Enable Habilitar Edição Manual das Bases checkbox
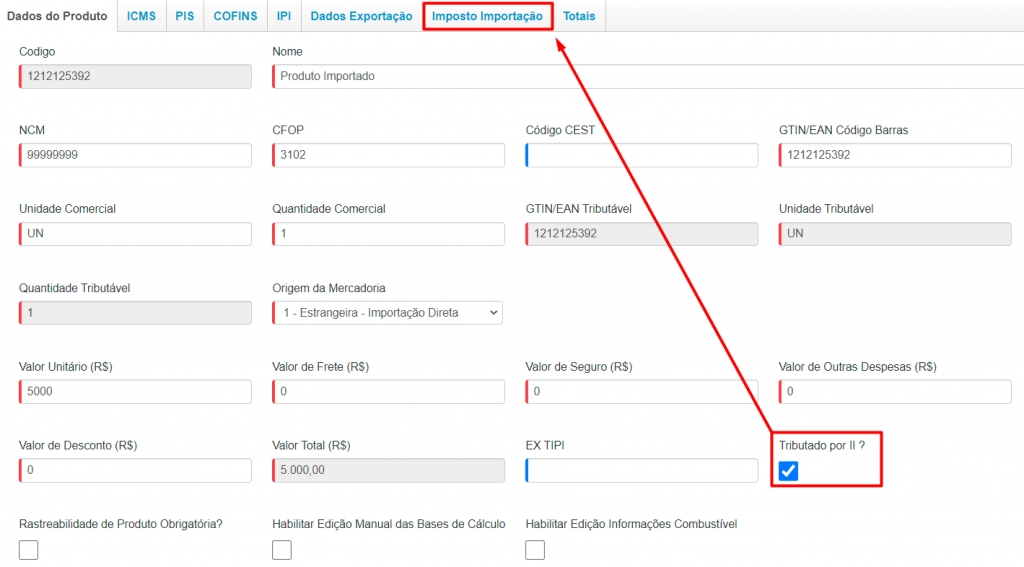Viewport: 1024px width, 567px height. click(282, 550)
